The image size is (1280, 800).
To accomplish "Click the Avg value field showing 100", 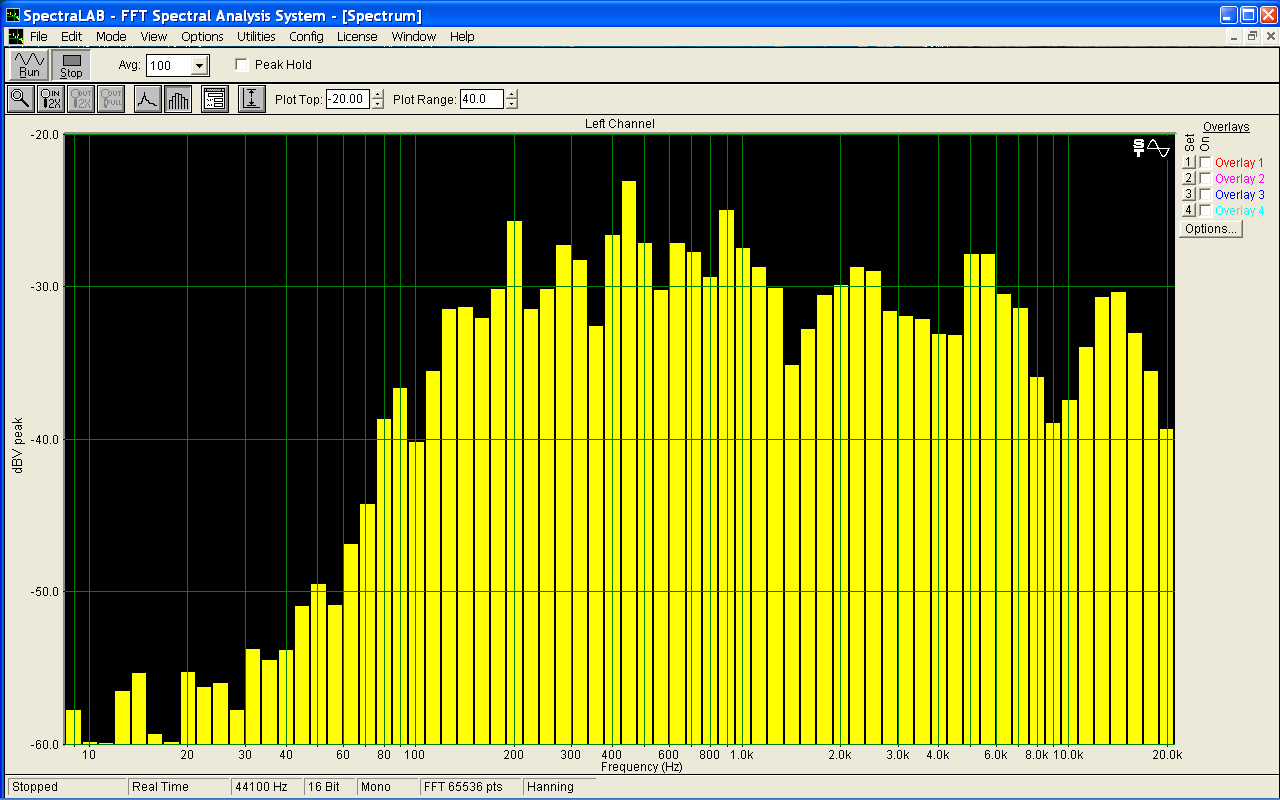I will click(168, 66).
